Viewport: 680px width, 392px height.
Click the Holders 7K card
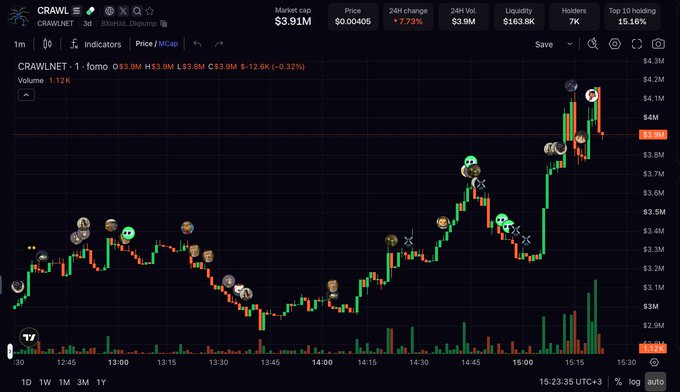[x=574, y=16]
